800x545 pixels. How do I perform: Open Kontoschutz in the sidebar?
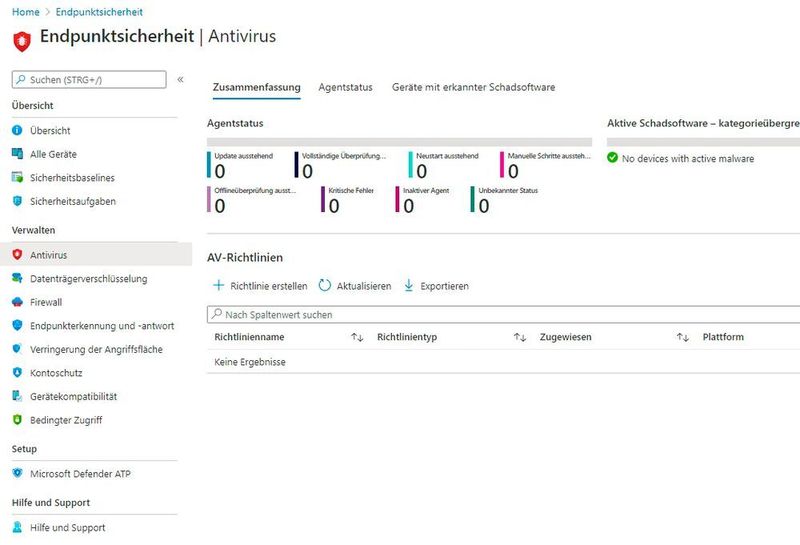click(x=56, y=373)
